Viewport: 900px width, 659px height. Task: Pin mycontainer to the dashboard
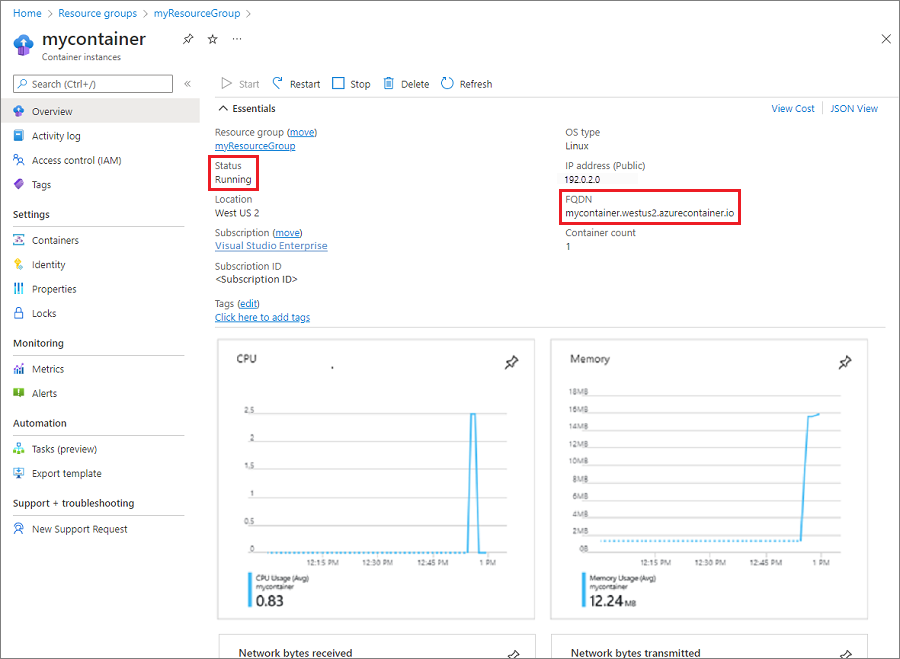pos(187,40)
